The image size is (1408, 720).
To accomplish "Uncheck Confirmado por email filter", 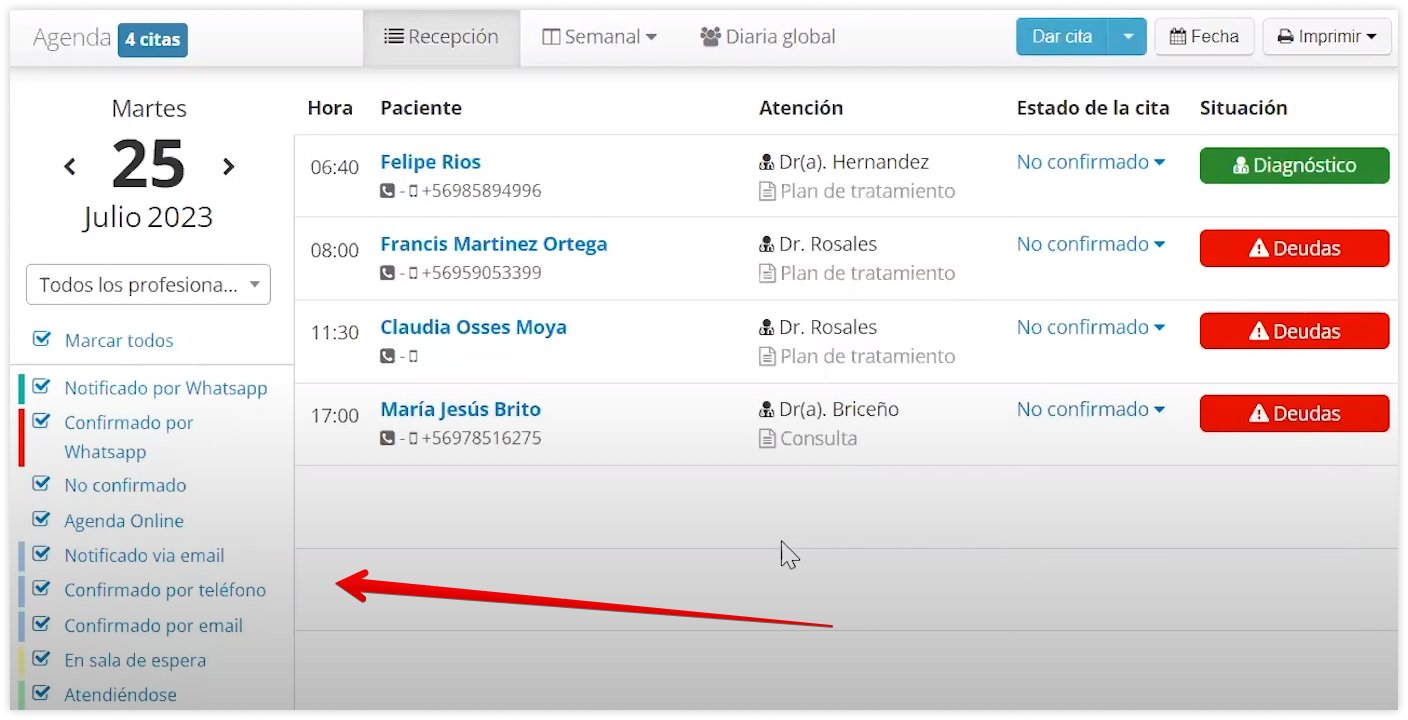I will [x=41, y=624].
